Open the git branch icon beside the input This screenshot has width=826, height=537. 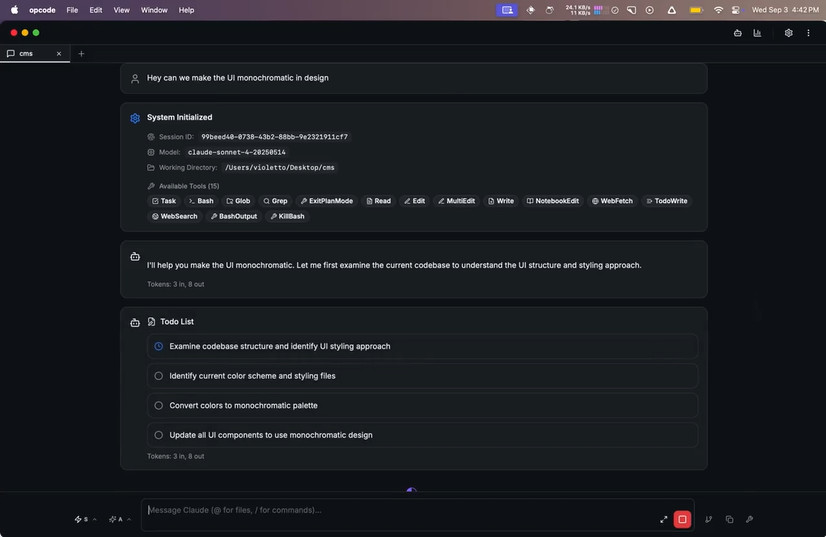709,520
